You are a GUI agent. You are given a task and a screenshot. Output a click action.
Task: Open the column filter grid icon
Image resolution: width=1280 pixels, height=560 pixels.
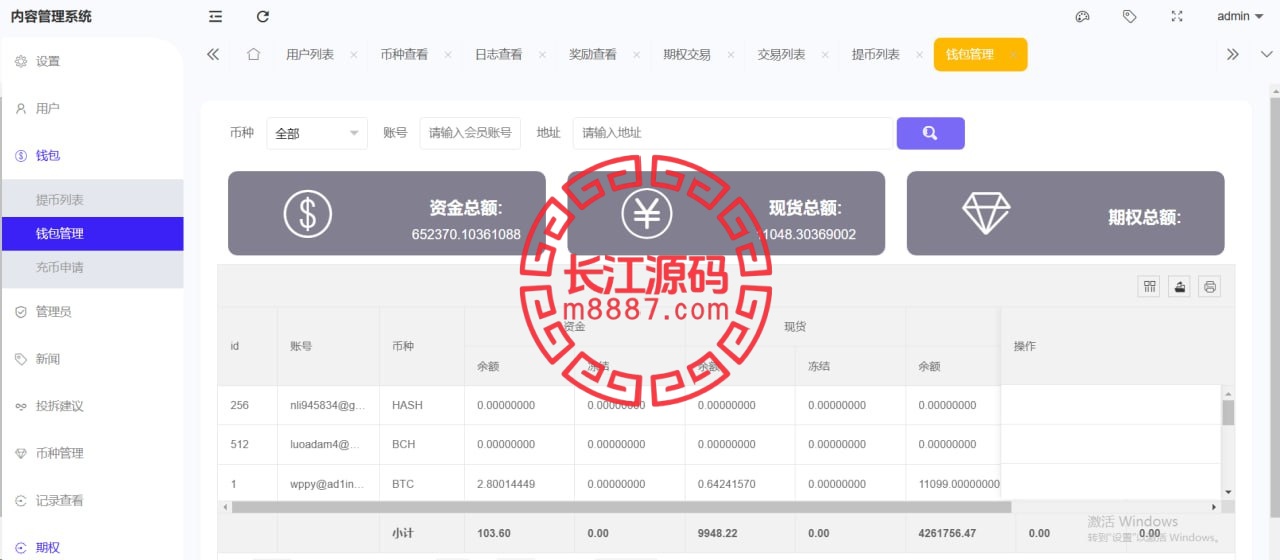(1150, 287)
